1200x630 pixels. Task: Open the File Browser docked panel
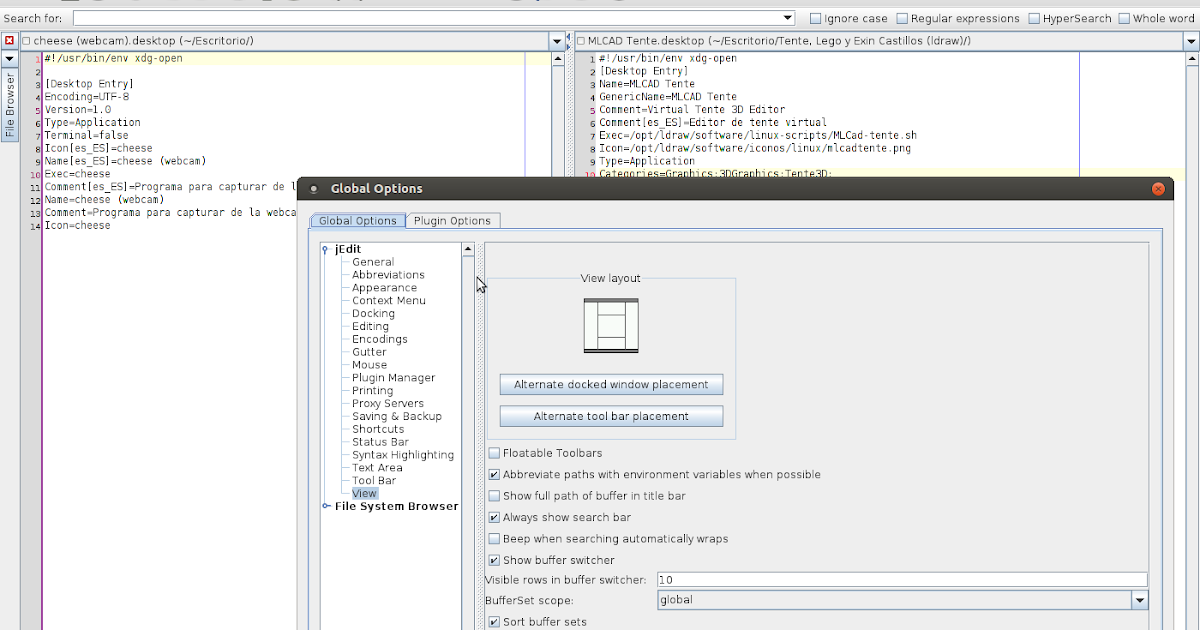pos(9,105)
